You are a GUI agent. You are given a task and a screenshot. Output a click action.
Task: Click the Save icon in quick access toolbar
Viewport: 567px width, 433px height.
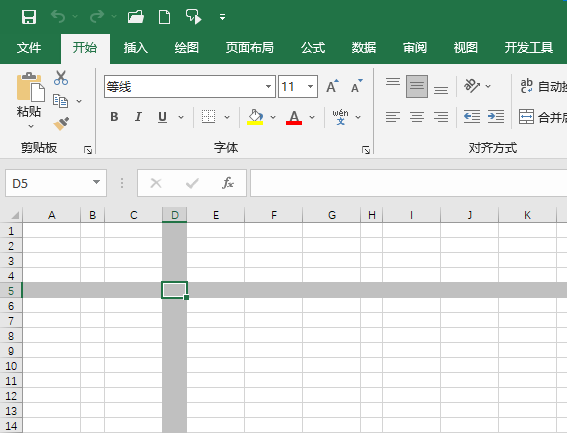29,17
